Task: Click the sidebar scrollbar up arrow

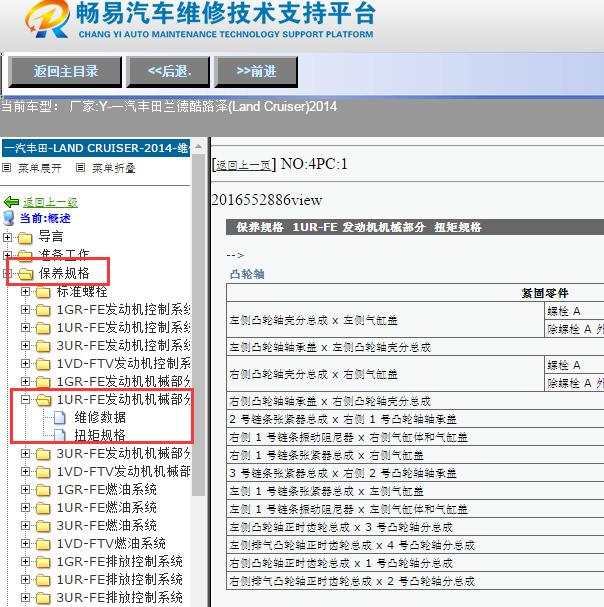Action: 199,147
